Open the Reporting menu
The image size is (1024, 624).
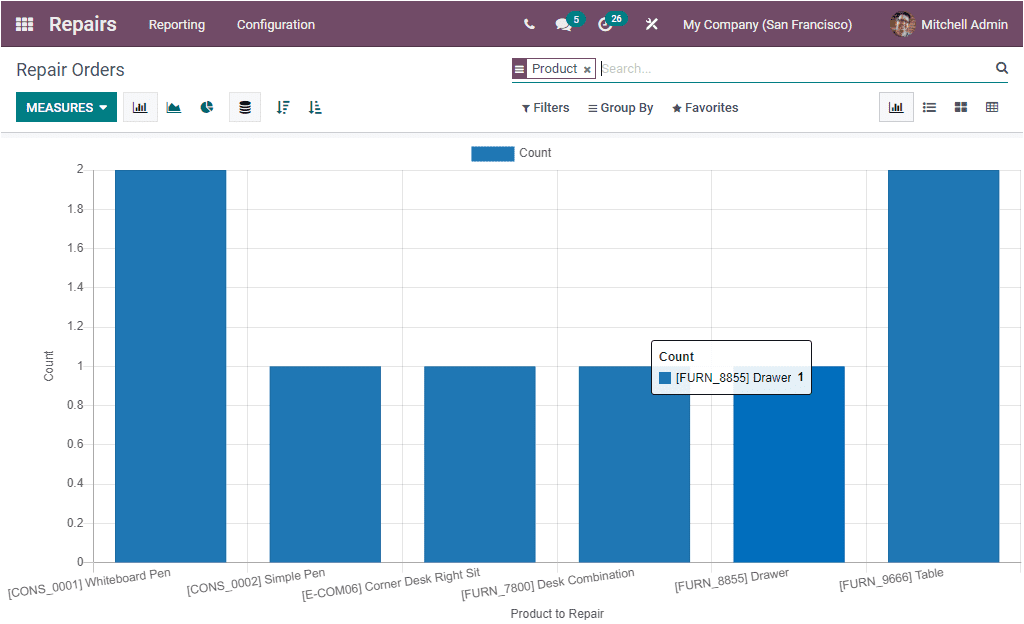click(x=177, y=24)
